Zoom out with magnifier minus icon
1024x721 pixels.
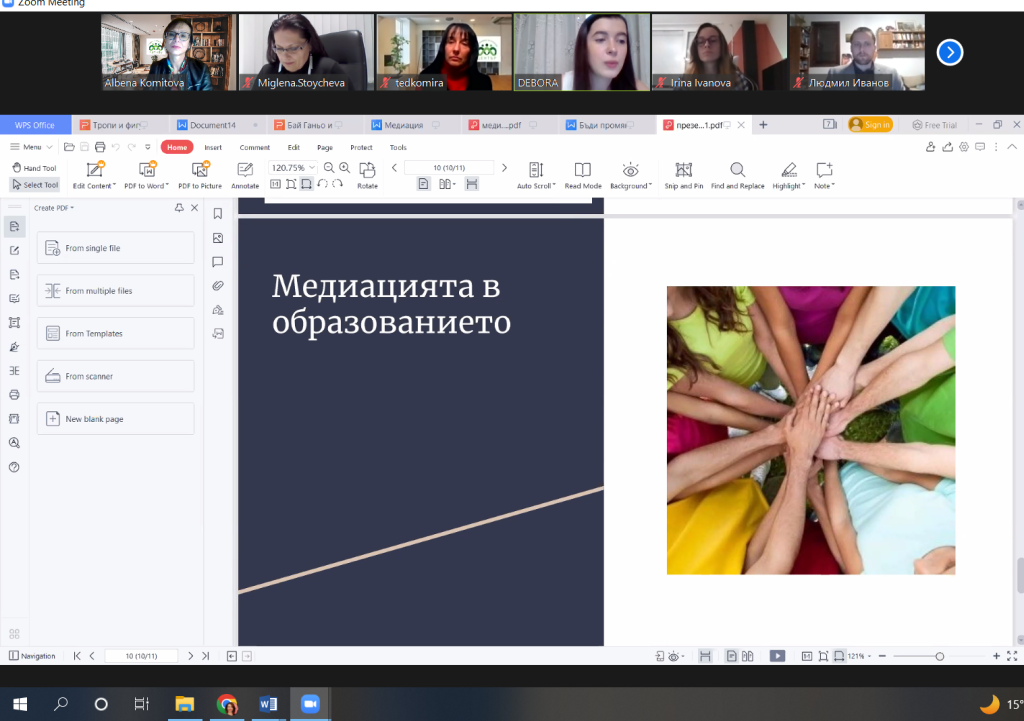329,168
